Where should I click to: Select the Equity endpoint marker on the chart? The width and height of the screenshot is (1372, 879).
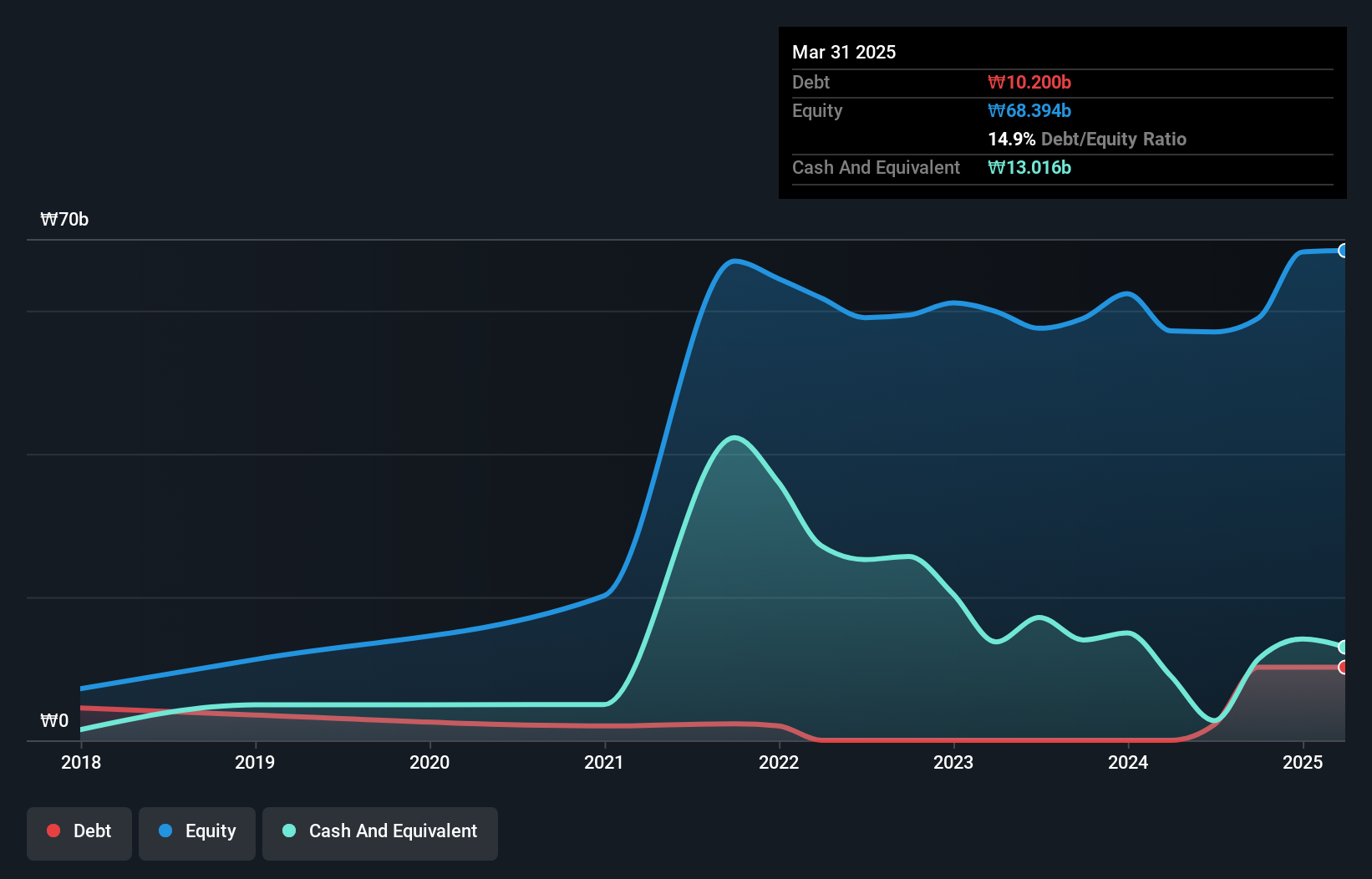[1344, 251]
